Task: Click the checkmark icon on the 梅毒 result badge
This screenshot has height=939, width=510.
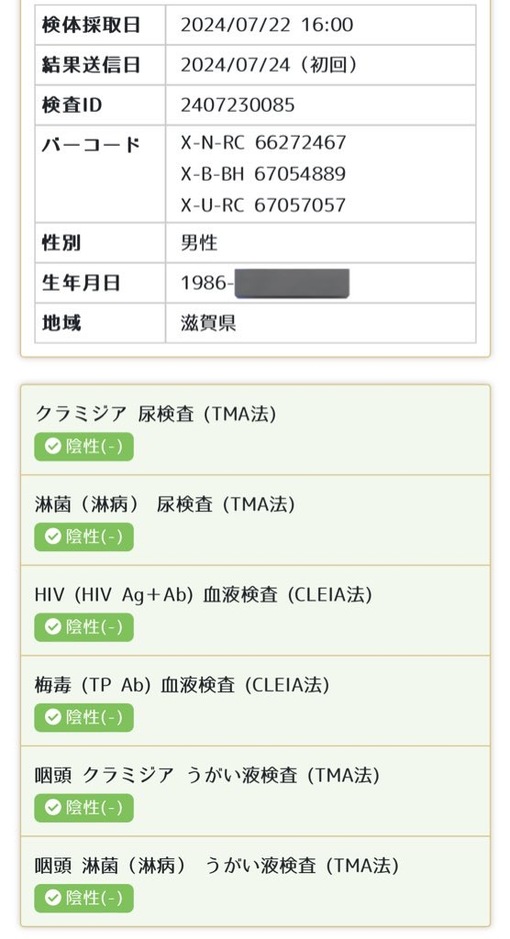Action: coord(53,717)
